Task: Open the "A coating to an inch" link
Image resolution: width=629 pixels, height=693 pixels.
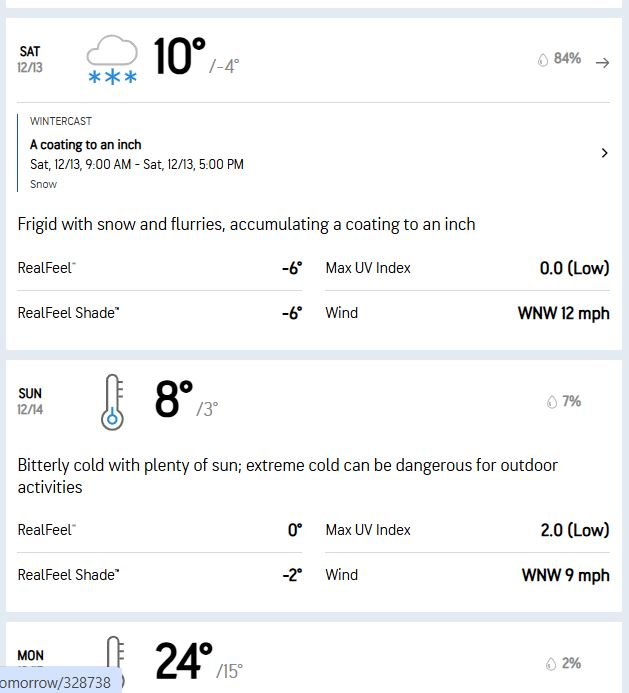Action: (x=86, y=144)
